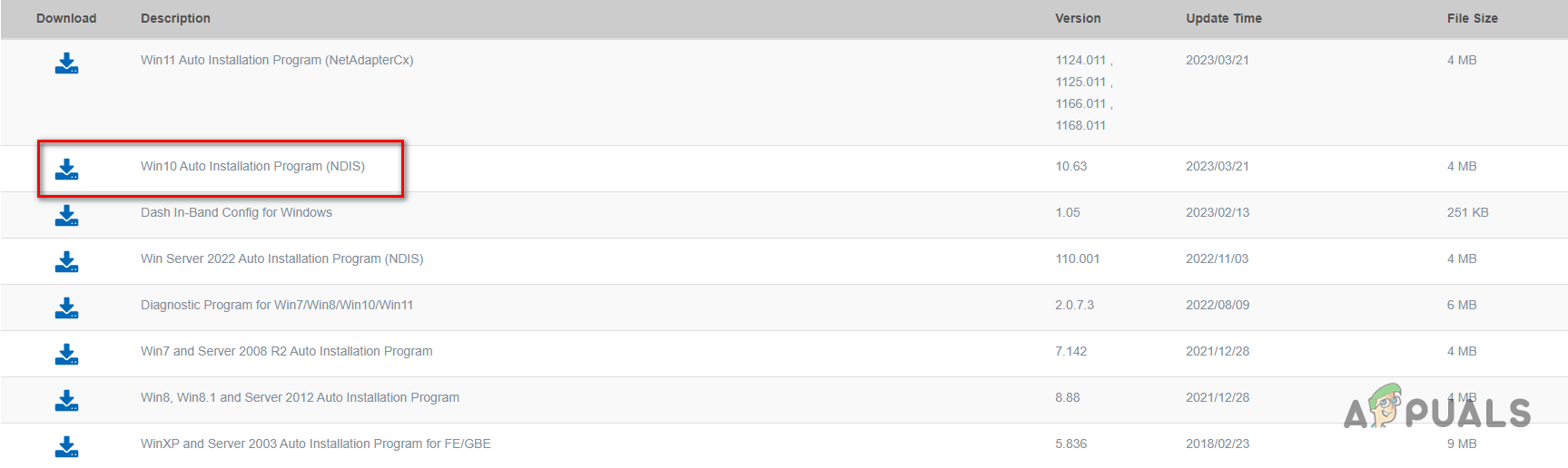Download Win Server 2022 Auto Installation Program
The height and width of the screenshot is (468, 1568).
coord(66,262)
